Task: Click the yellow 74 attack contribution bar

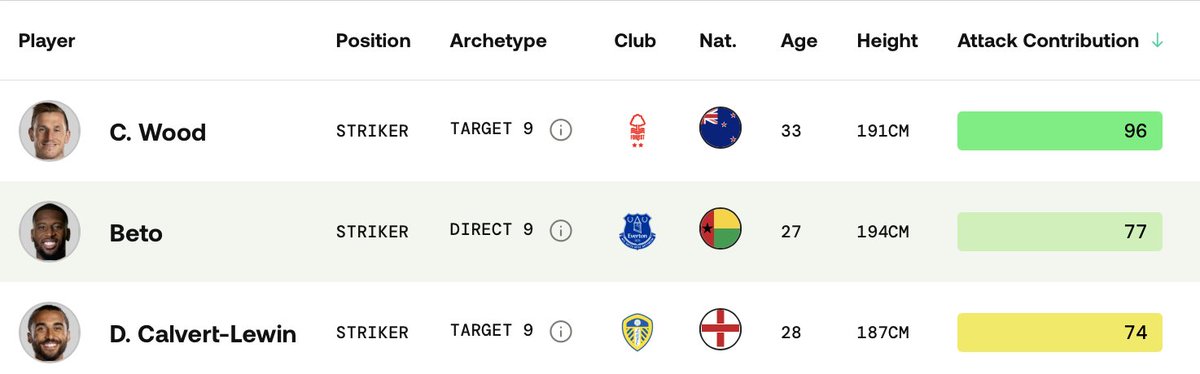Action: point(1060,332)
